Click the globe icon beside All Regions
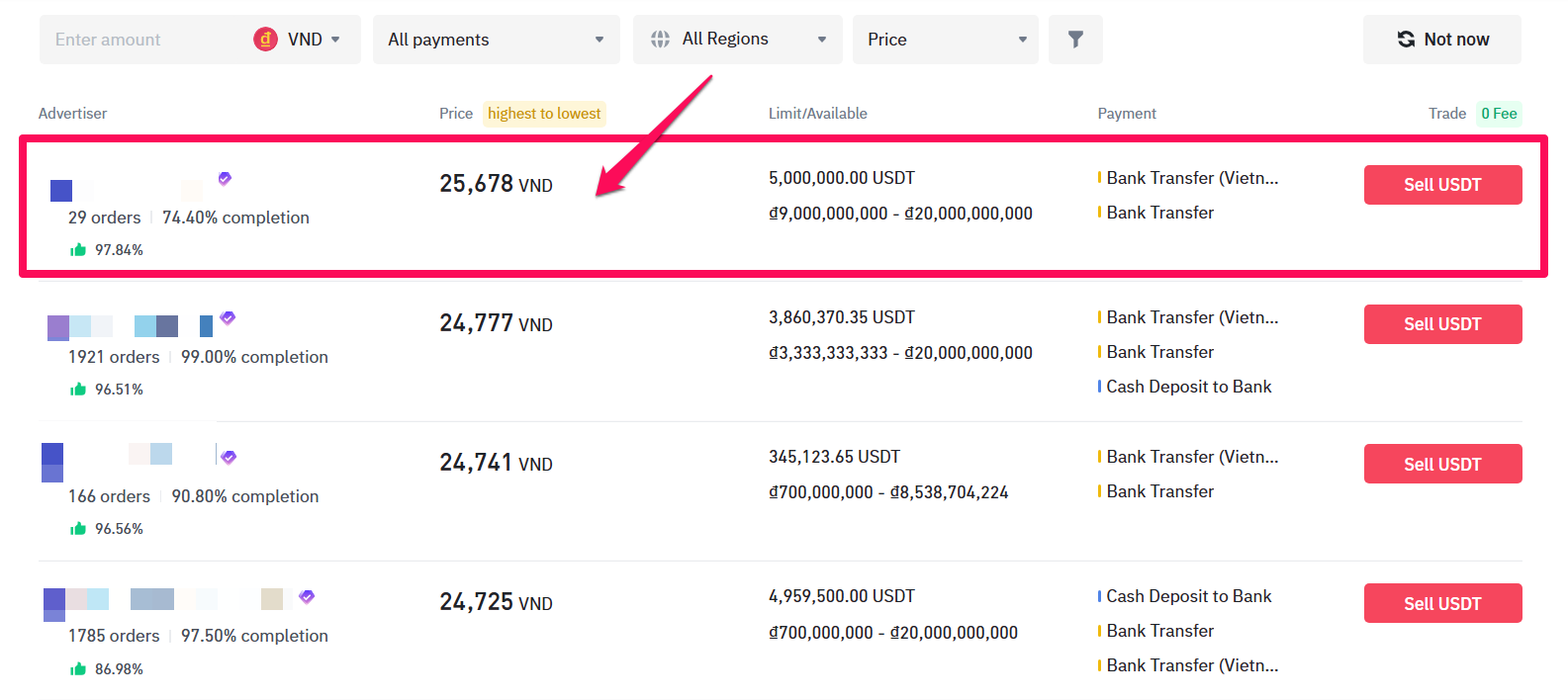The height and width of the screenshot is (700, 1568). pos(660,40)
